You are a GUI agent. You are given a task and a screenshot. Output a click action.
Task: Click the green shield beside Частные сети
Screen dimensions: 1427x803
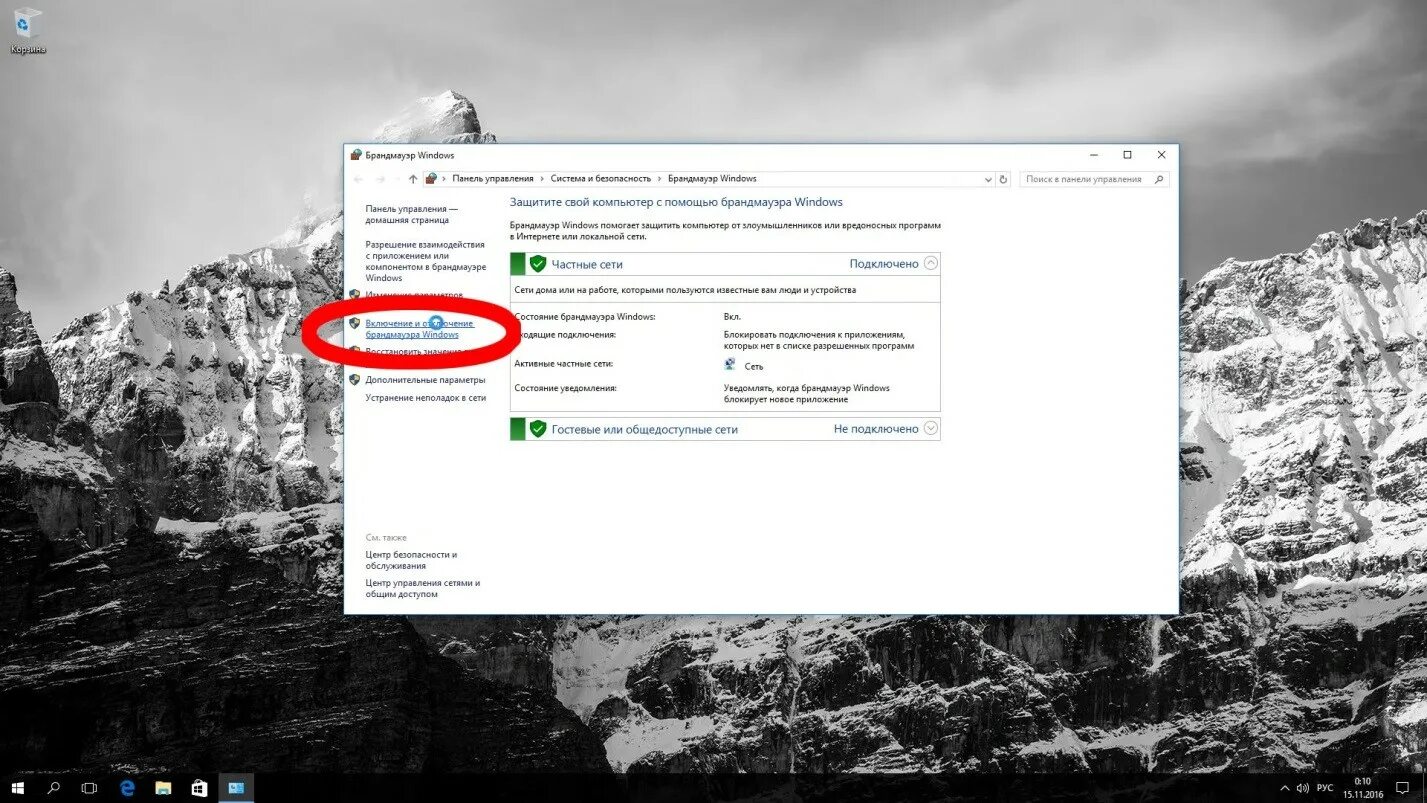[x=538, y=264]
